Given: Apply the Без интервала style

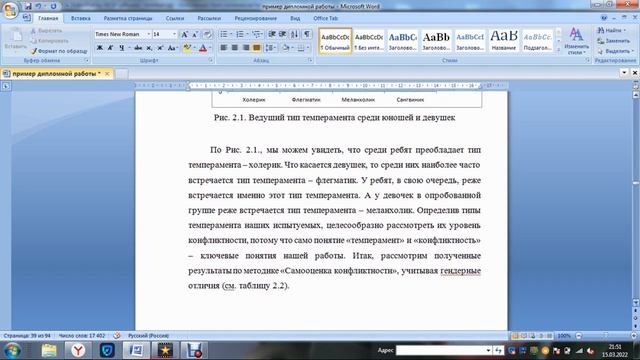Looking at the screenshot, I should [x=369, y=41].
